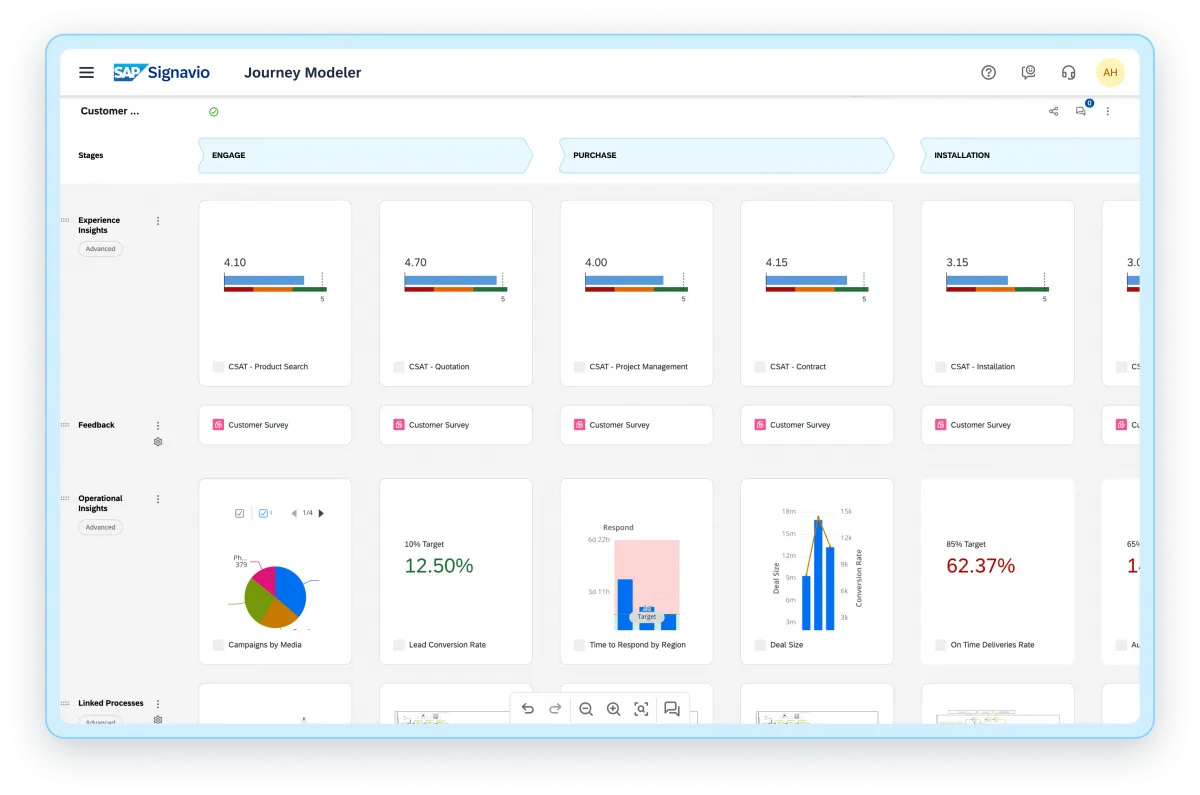
Task: Open comments panel from bottom toolbar
Action: [672, 709]
